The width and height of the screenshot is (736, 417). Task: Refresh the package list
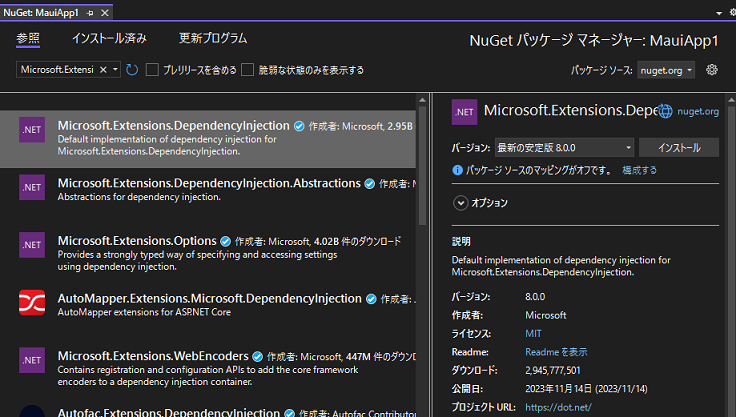[x=132, y=70]
